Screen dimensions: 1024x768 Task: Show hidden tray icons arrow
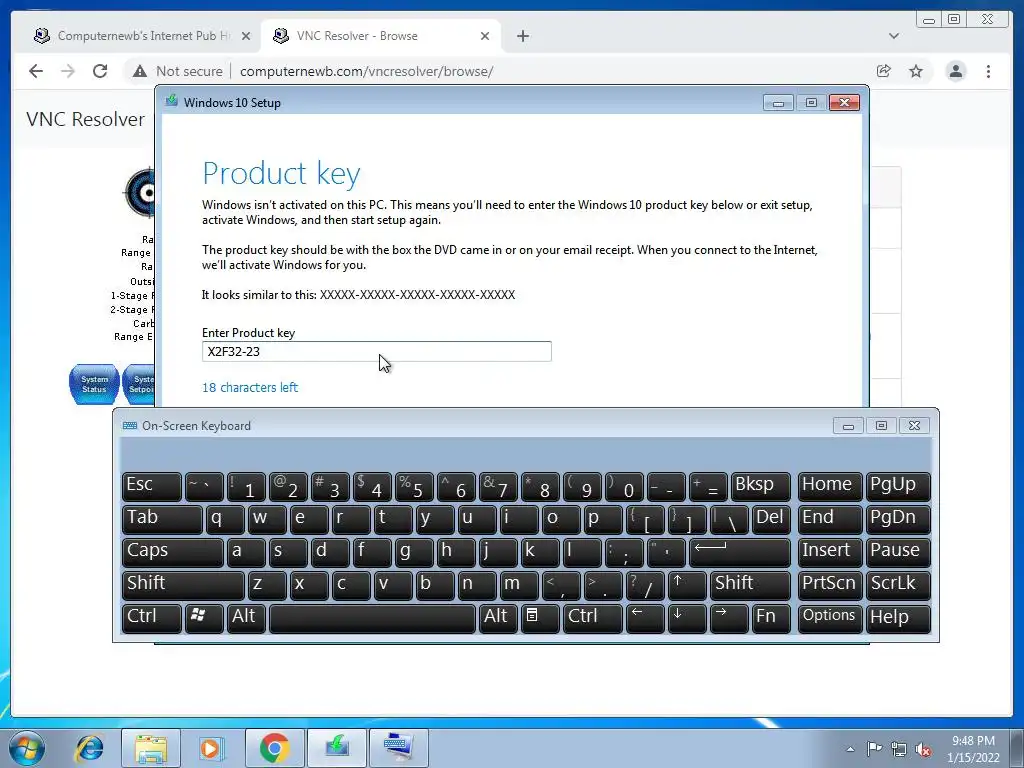click(x=850, y=749)
